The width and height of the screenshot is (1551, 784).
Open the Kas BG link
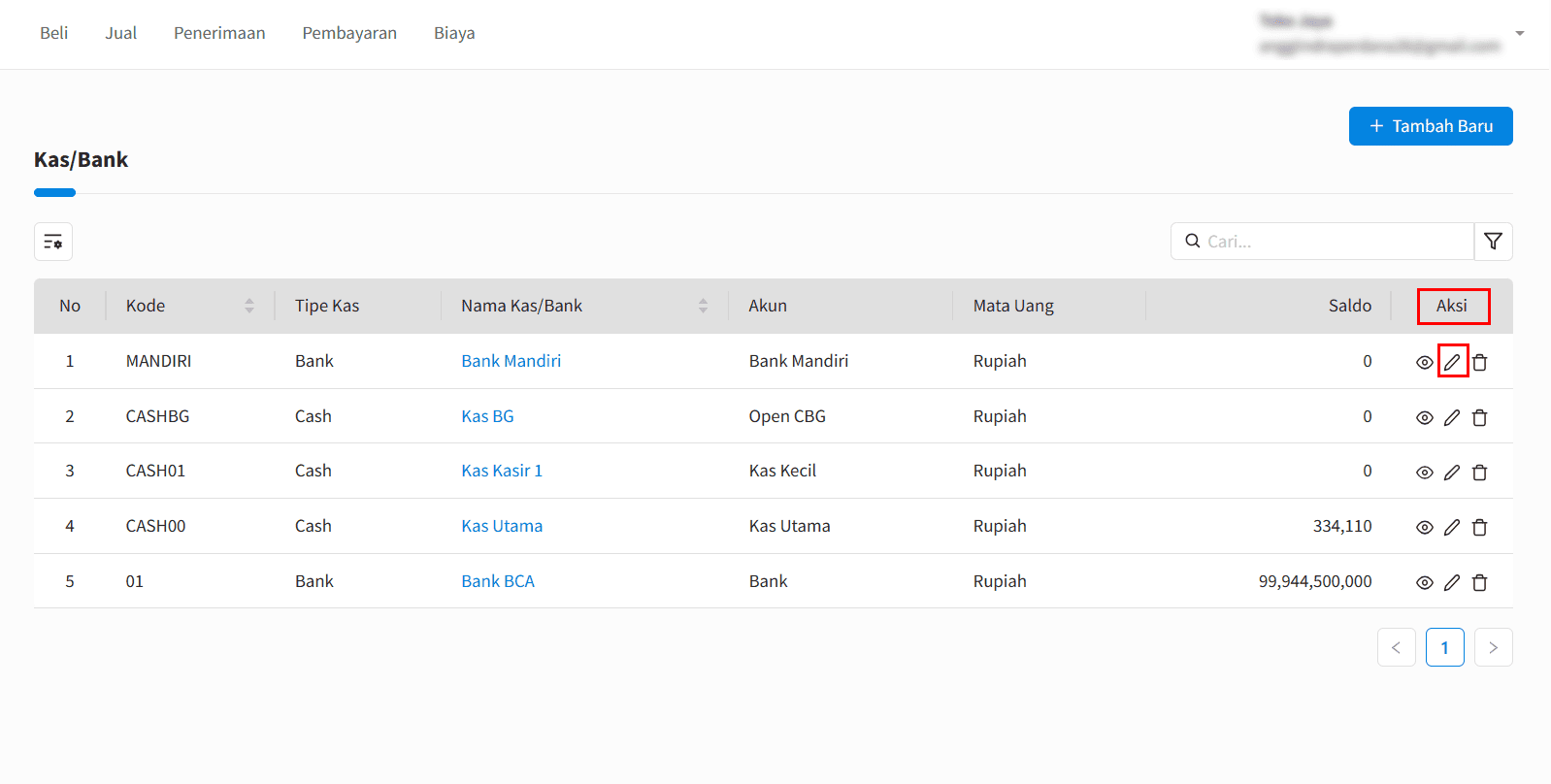(487, 416)
